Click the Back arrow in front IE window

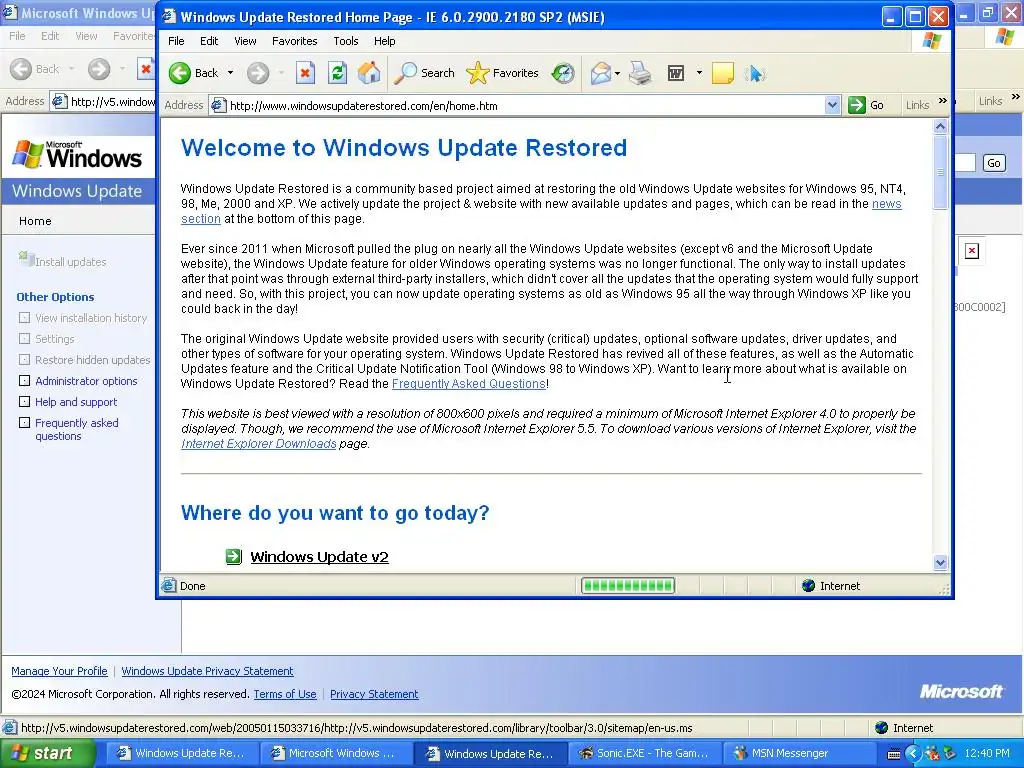coord(180,73)
